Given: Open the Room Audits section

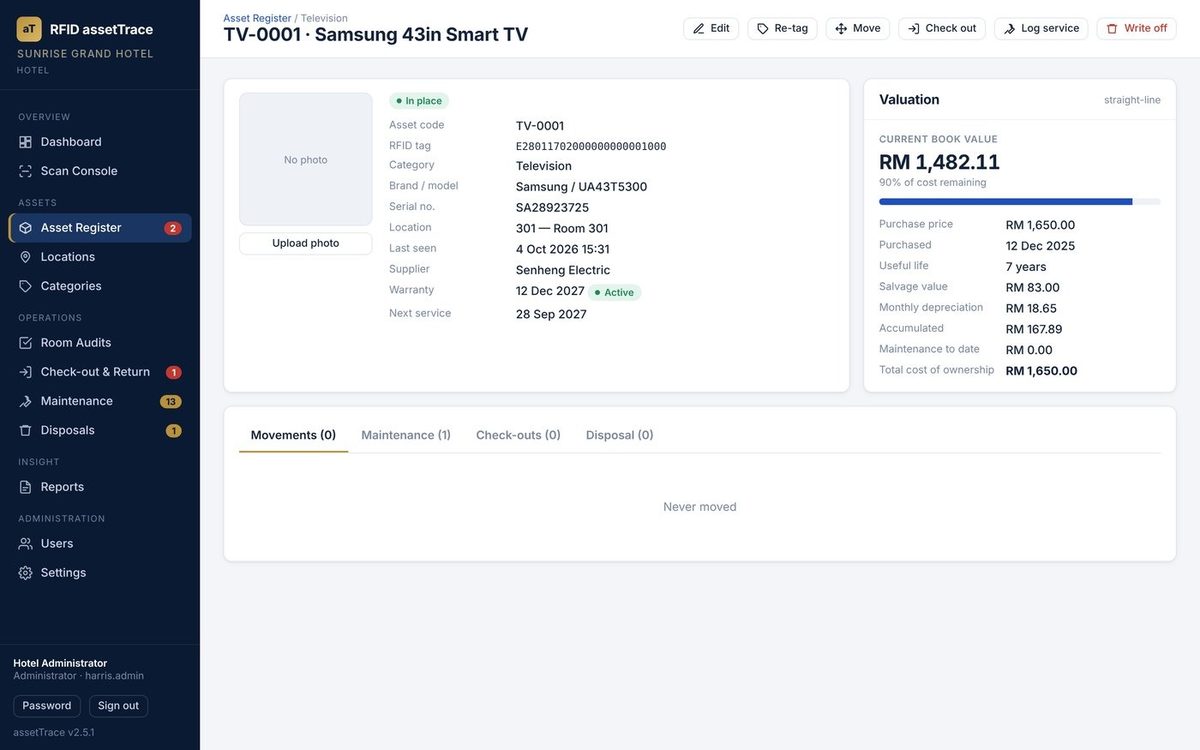Looking at the screenshot, I should (x=100, y=343).
